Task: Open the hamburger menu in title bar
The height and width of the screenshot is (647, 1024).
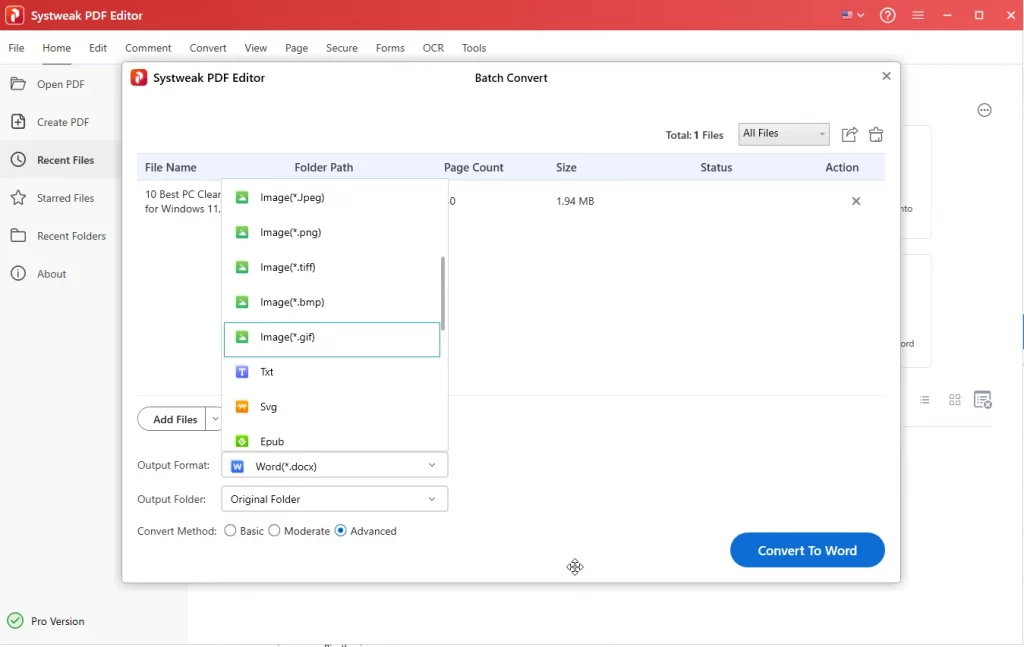Action: tap(918, 15)
